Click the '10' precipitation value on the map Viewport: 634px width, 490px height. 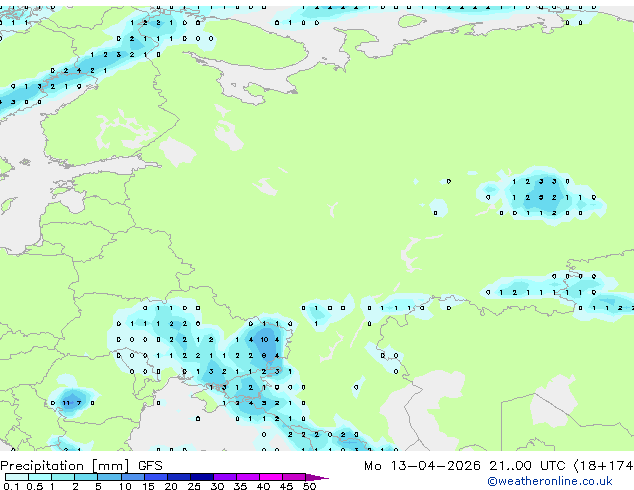click(264, 340)
